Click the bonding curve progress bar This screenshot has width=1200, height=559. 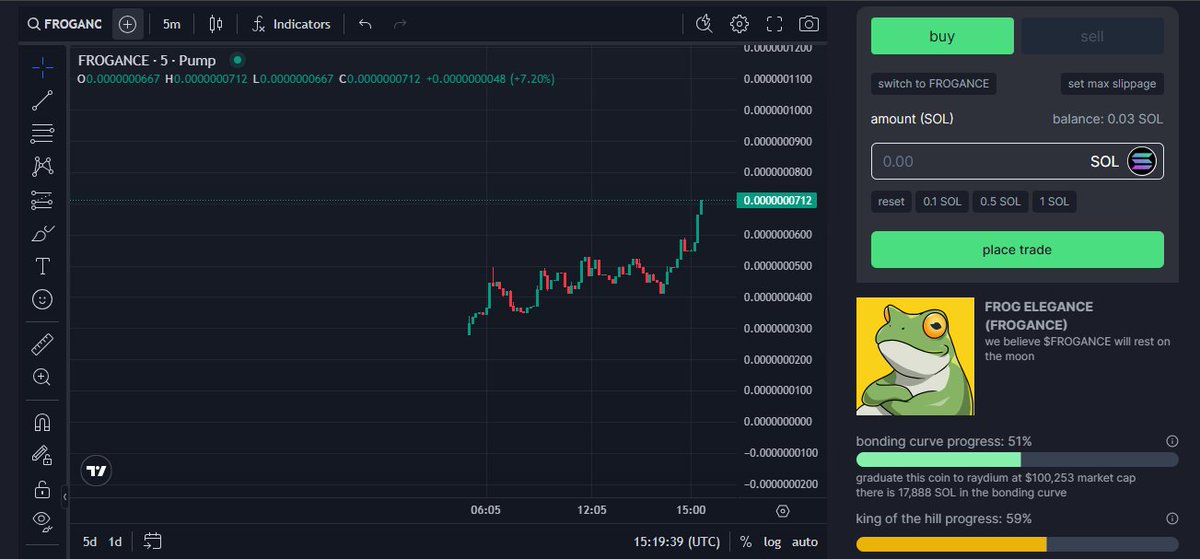[1017, 460]
